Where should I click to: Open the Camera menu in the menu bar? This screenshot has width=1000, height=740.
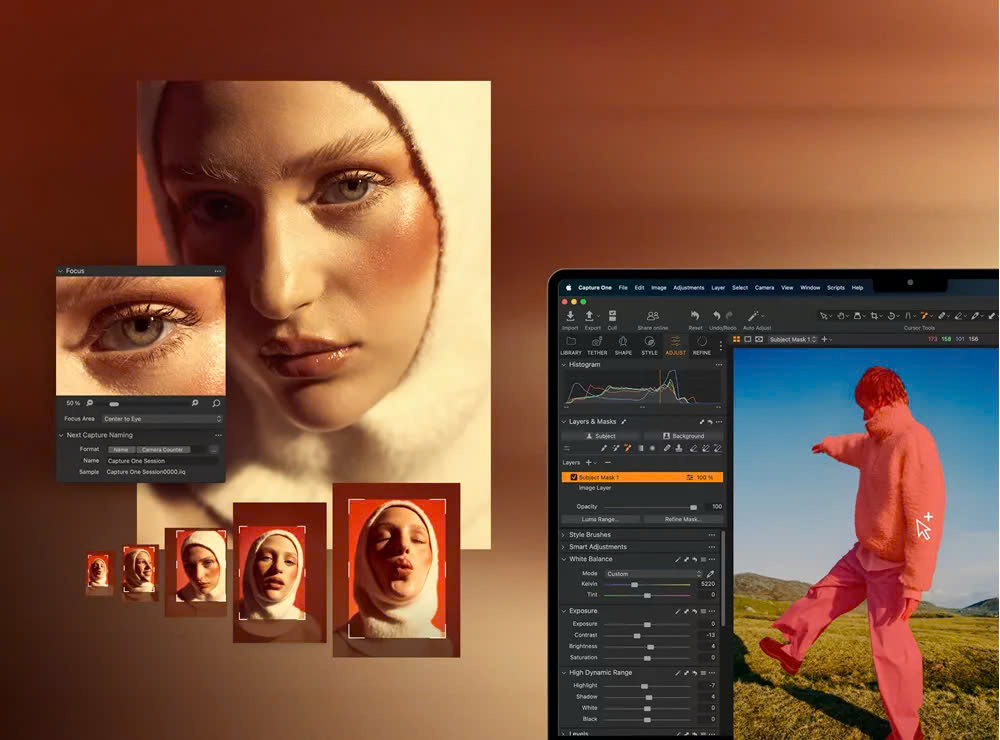pyautogui.click(x=762, y=288)
